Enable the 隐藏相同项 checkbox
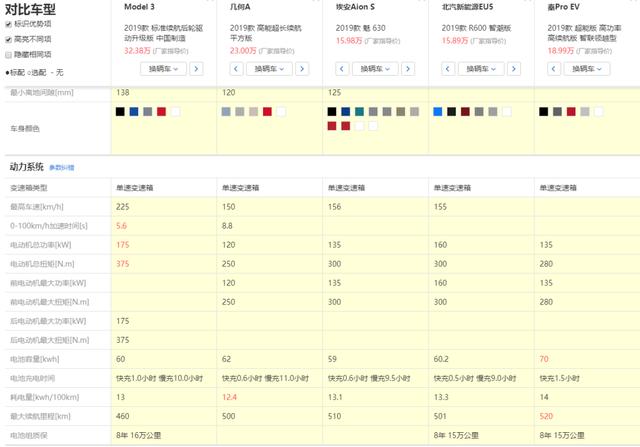The image size is (640, 447). (9, 55)
